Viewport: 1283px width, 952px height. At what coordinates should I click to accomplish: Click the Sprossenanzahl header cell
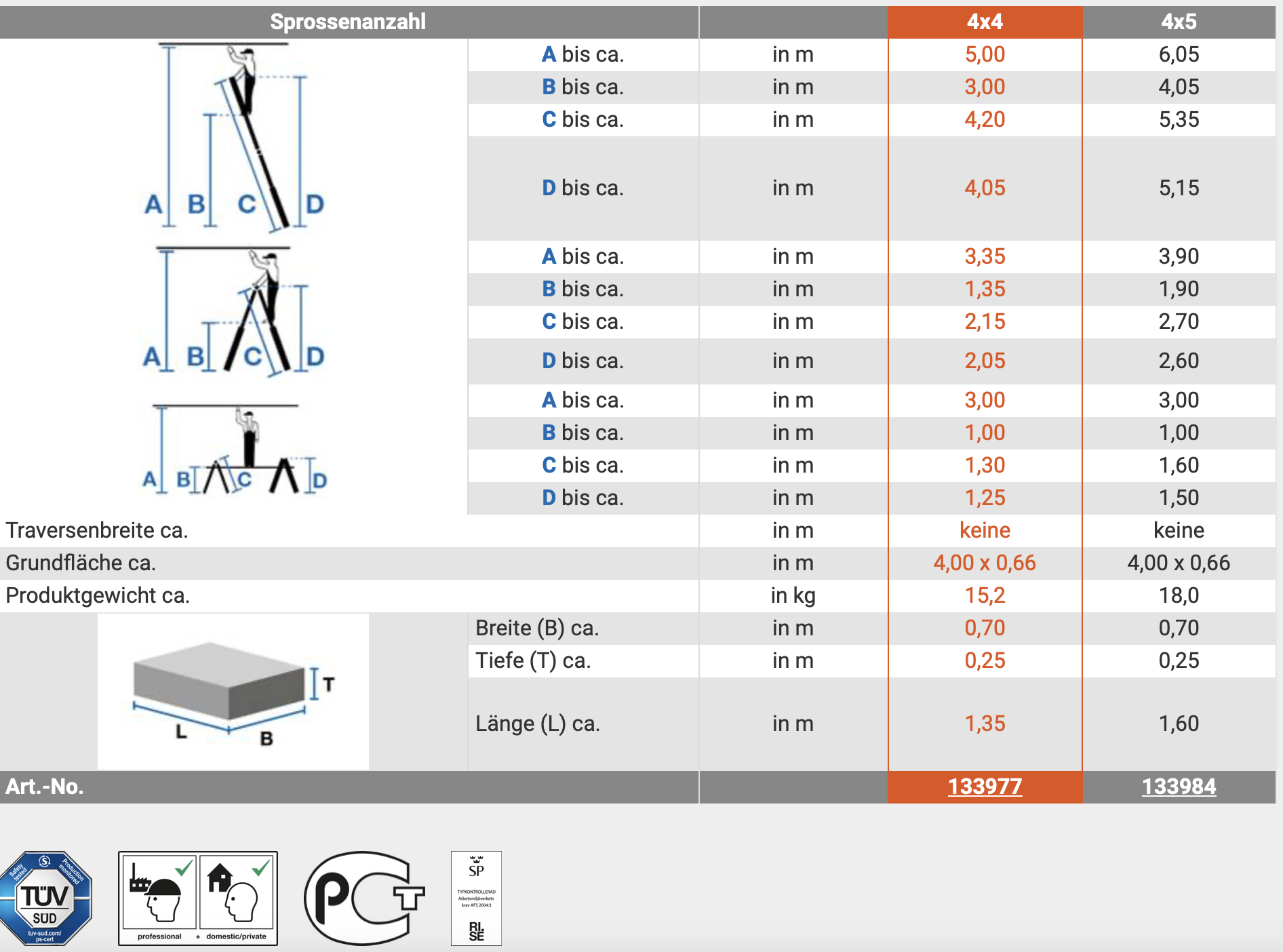tap(348, 22)
